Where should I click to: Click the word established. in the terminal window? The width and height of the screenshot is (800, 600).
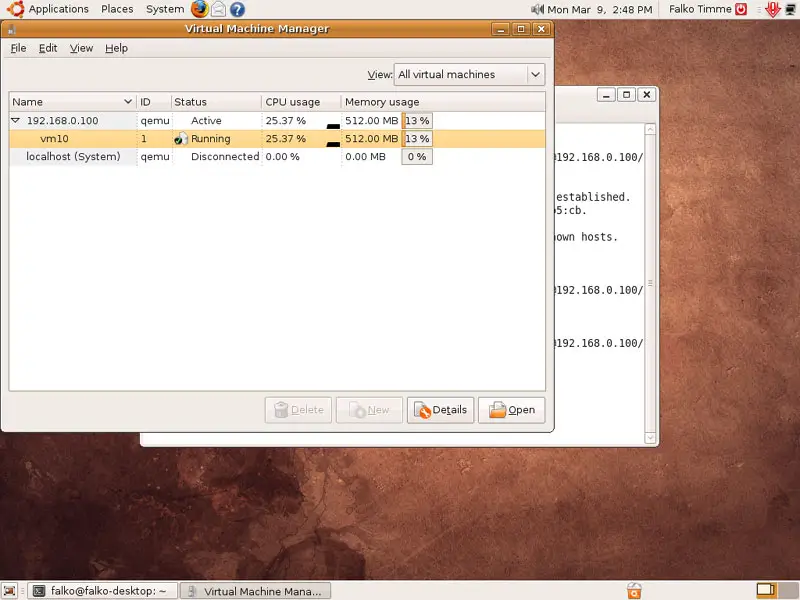[593, 197]
